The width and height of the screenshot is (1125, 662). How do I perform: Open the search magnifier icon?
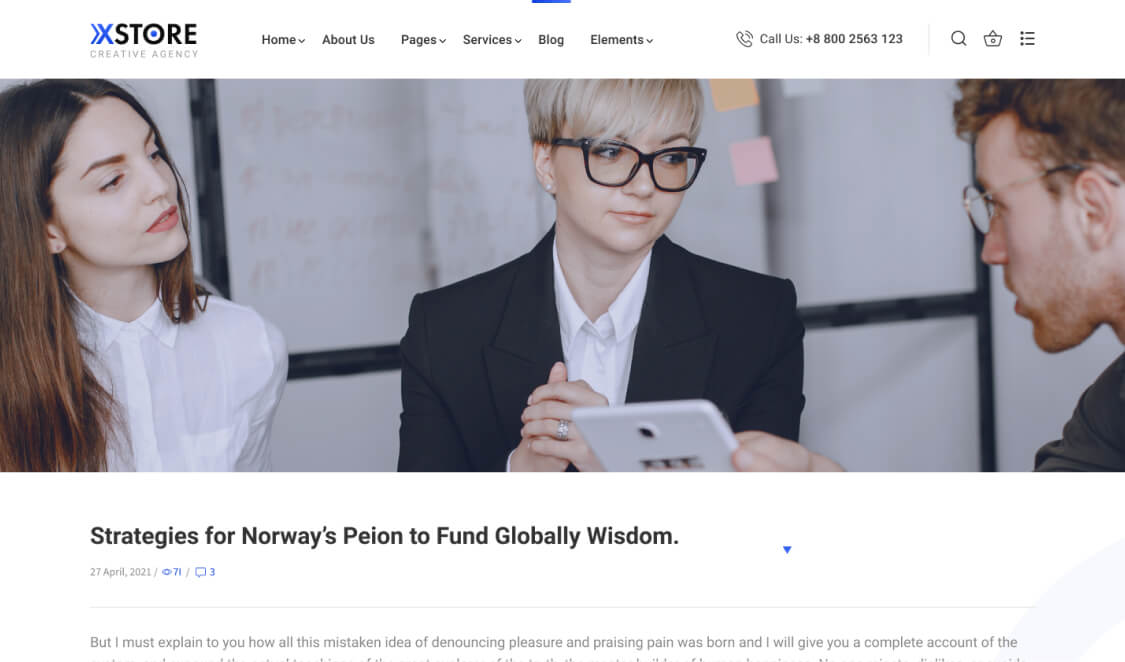click(959, 39)
